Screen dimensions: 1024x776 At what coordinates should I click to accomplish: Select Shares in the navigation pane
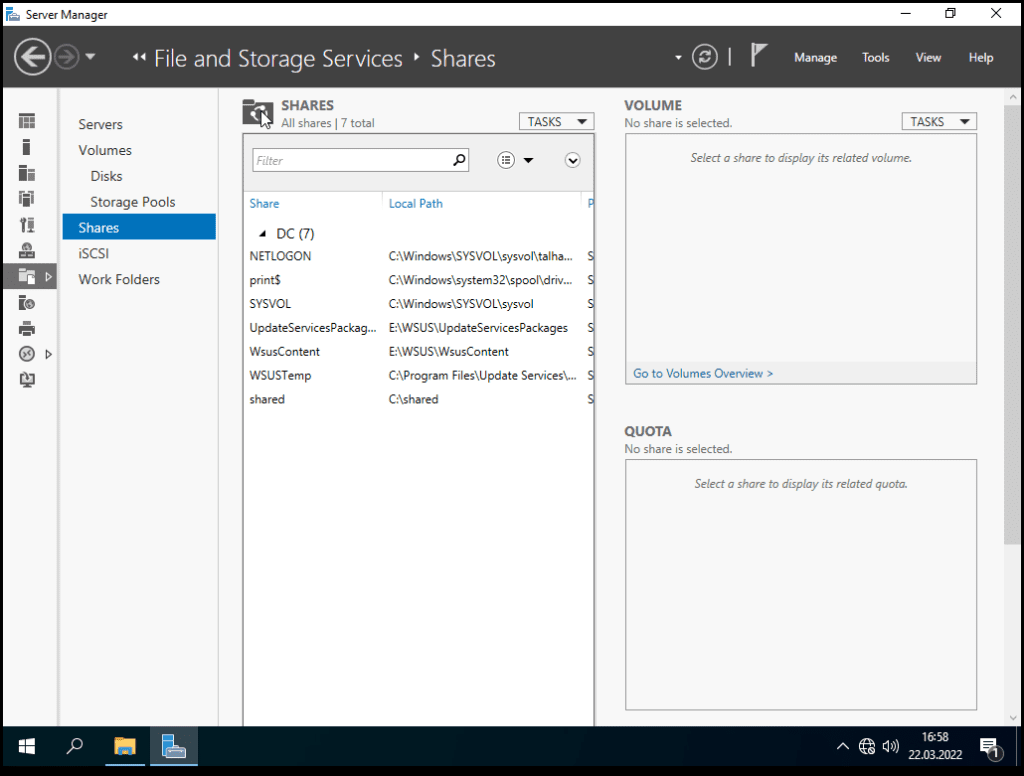tap(139, 227)
